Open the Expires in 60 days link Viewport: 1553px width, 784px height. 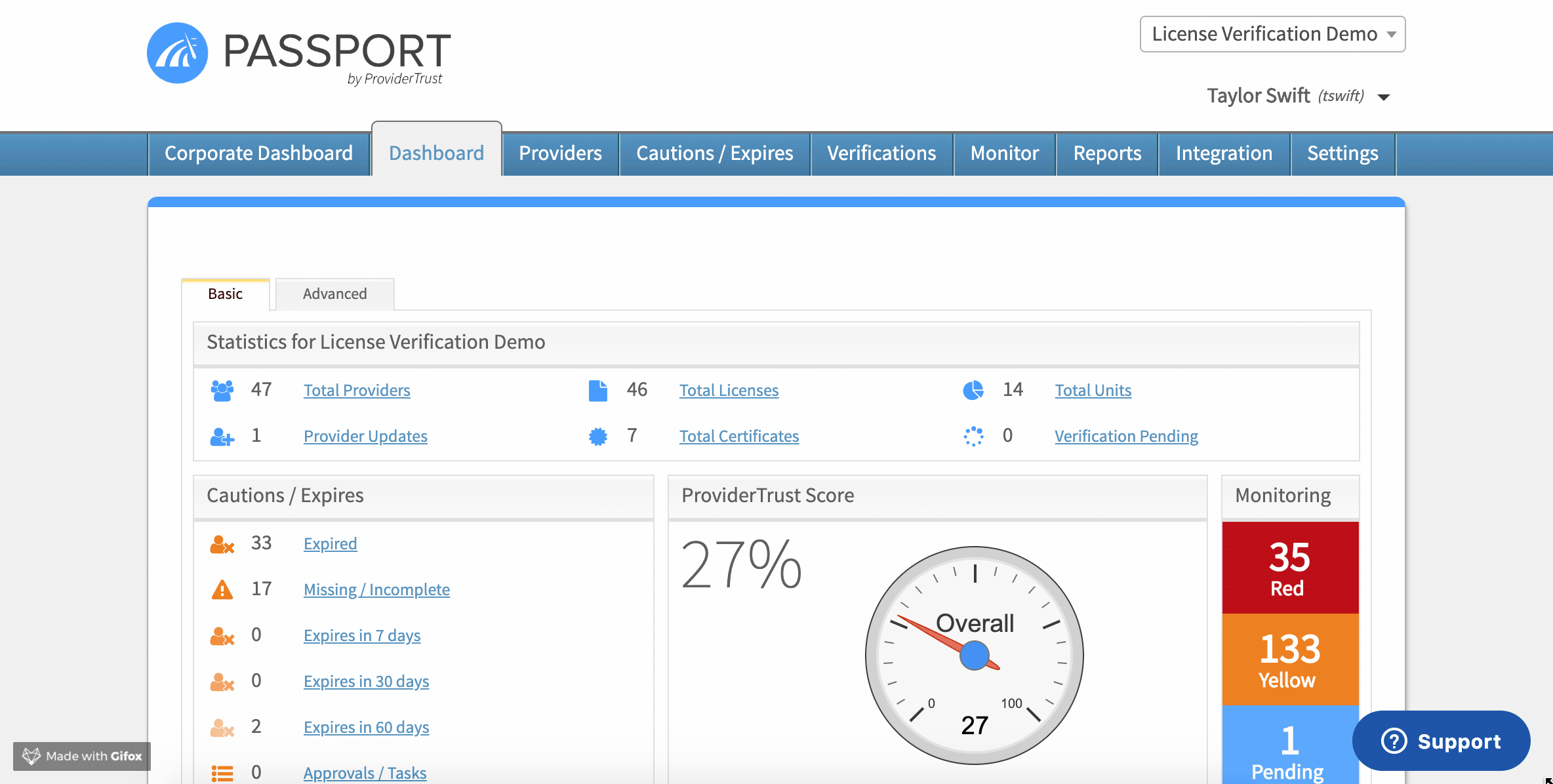pyautogui.click(x=366, y=728)
